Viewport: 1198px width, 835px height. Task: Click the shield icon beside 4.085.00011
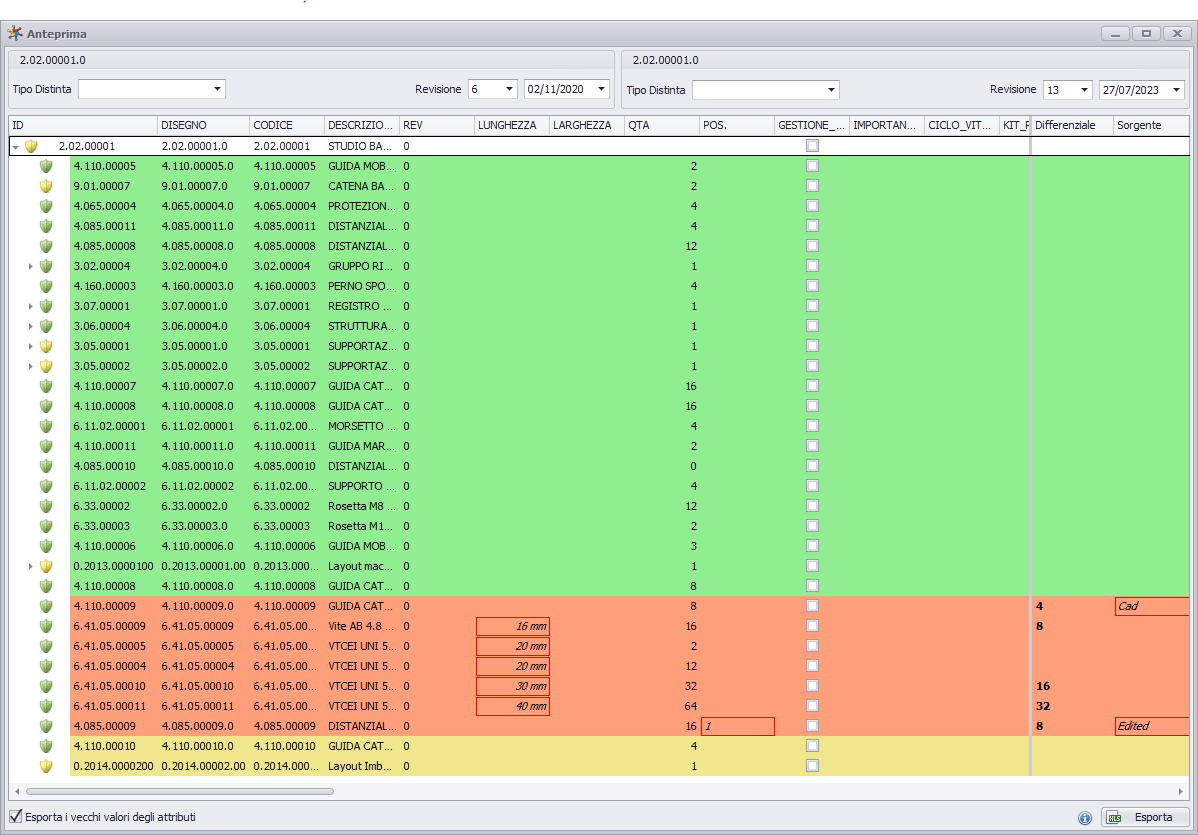pos(46,226)
